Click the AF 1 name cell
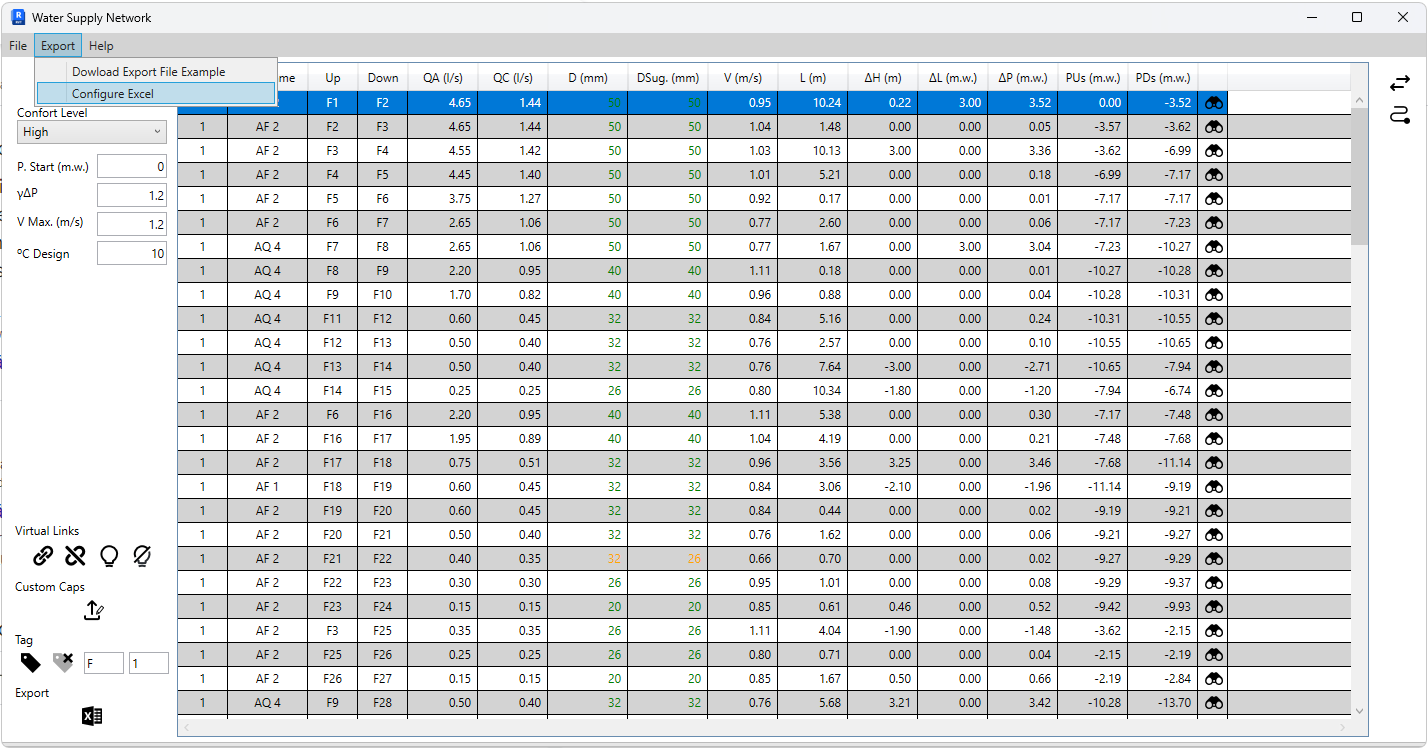Screen dimensions: 1428x748 click(x=267, y=487)
